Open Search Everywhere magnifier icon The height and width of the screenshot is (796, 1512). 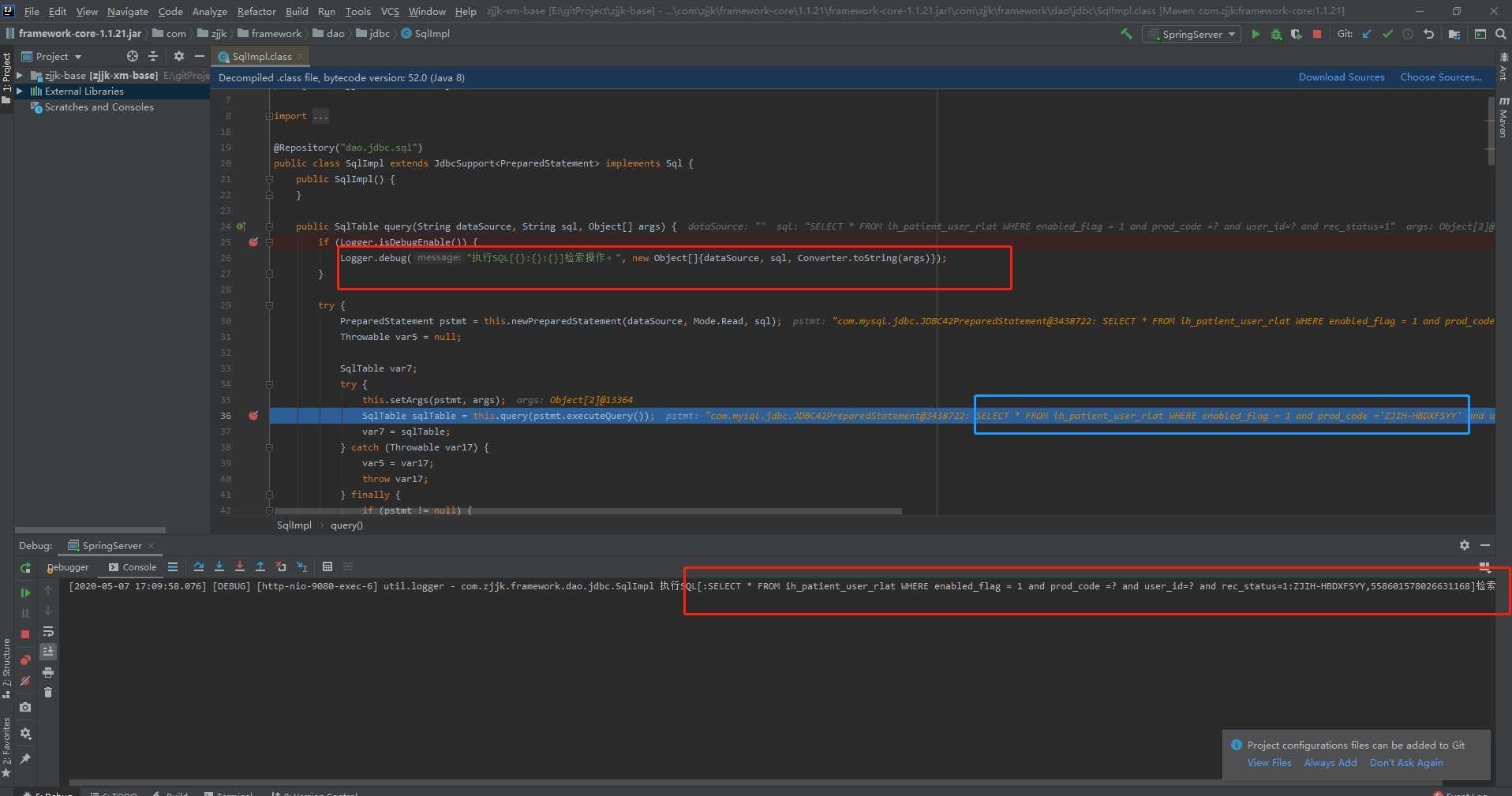[1500, 34]
